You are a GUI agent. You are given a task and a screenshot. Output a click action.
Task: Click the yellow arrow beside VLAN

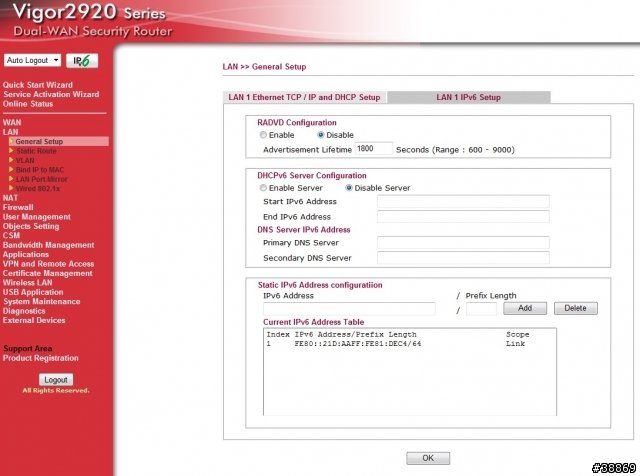[x=11, y=160]
